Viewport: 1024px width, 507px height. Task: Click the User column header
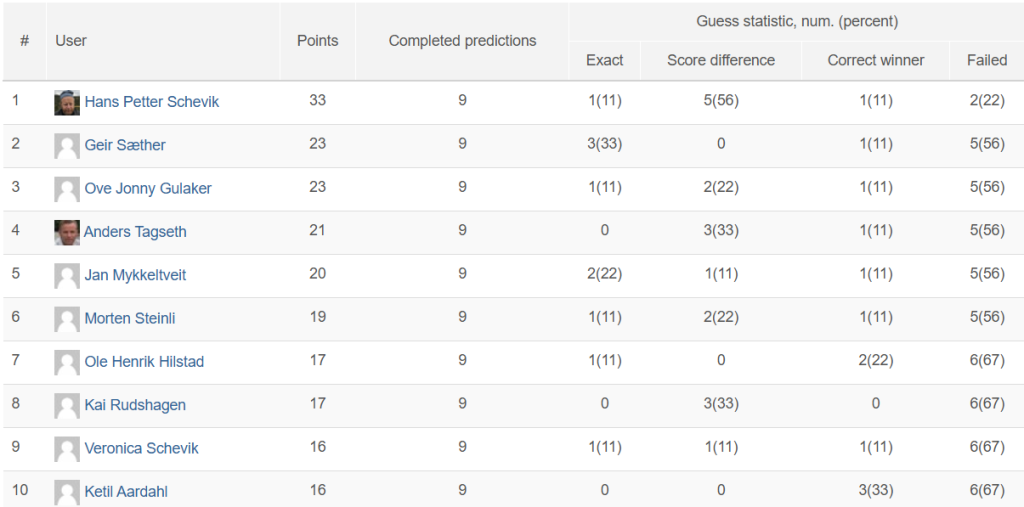71,41
